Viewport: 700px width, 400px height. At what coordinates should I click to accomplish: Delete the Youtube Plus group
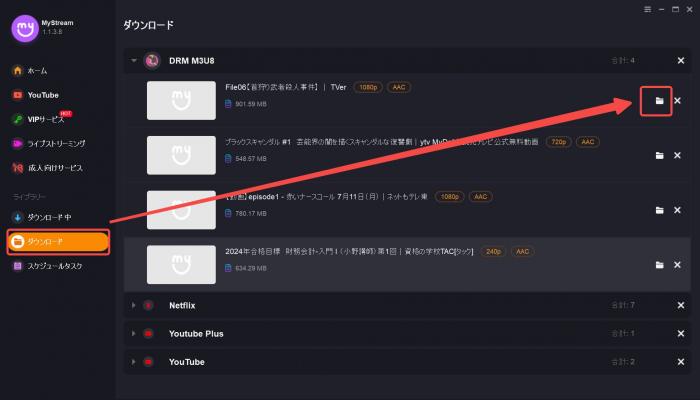pos(681,333)
